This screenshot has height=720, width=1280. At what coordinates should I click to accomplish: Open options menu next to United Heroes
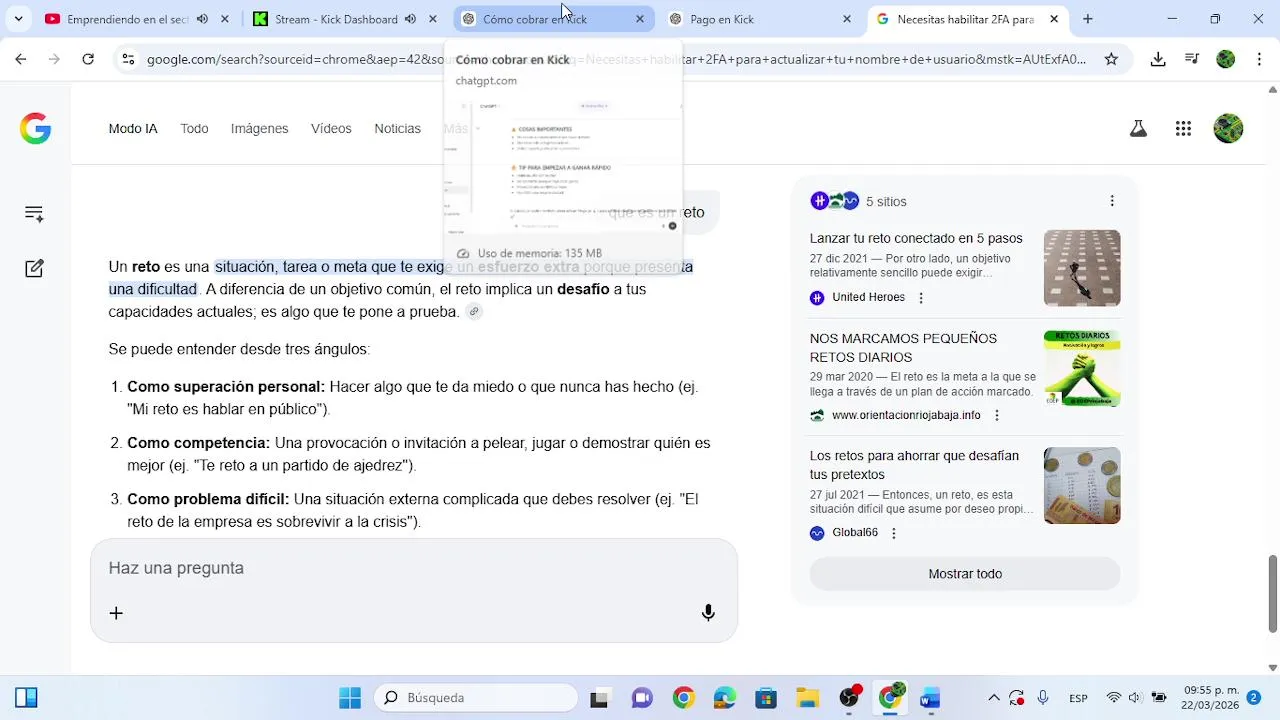click(921, 298)
